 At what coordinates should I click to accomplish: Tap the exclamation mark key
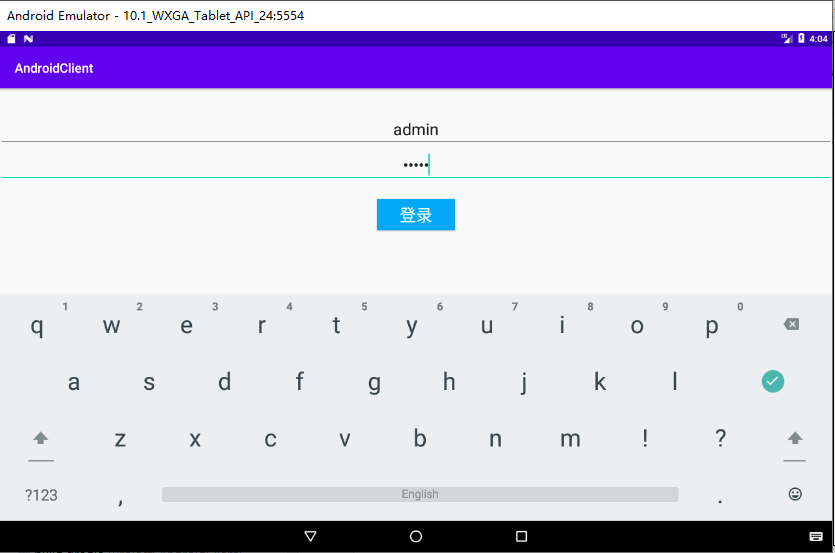pos(645,437)
